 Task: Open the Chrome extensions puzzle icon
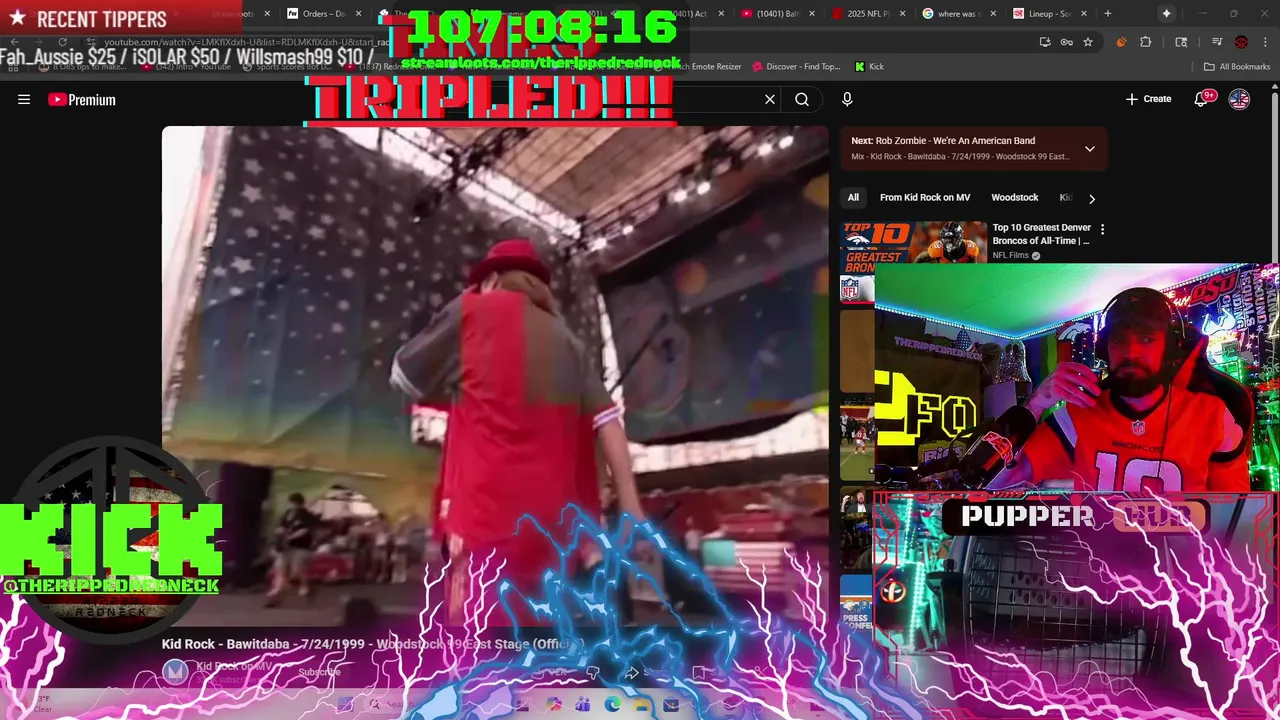tap(1146, 42)
